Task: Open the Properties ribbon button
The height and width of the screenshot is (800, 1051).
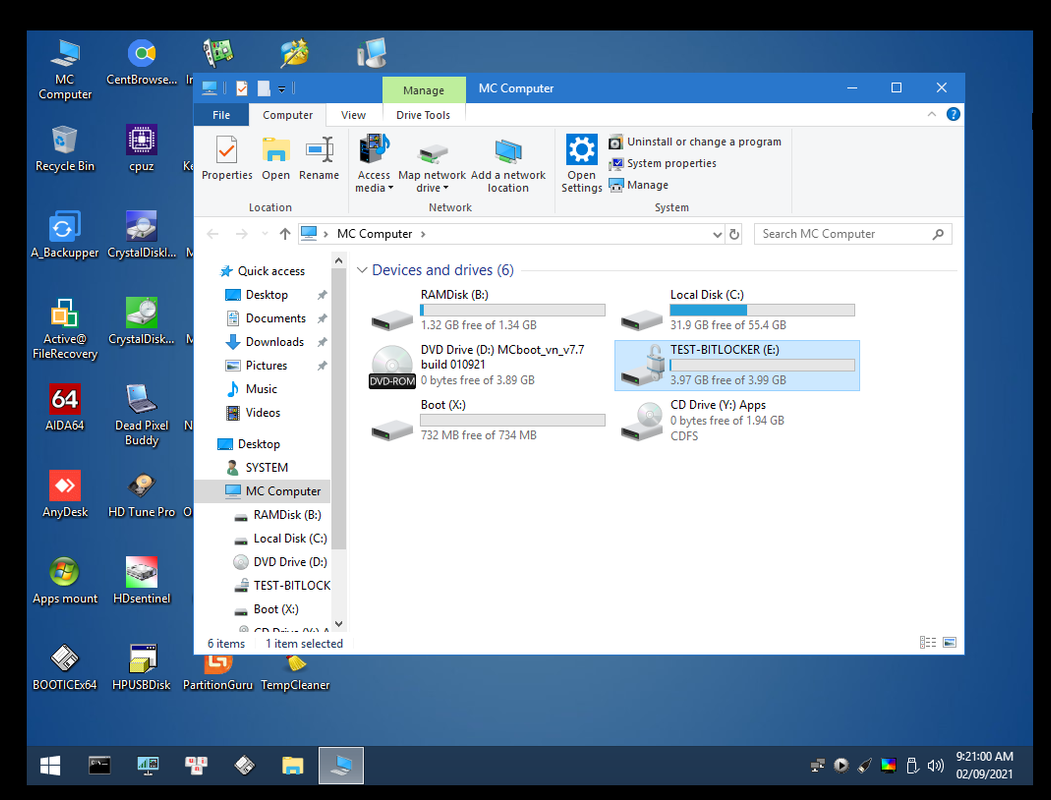Action: pos(227,158)
